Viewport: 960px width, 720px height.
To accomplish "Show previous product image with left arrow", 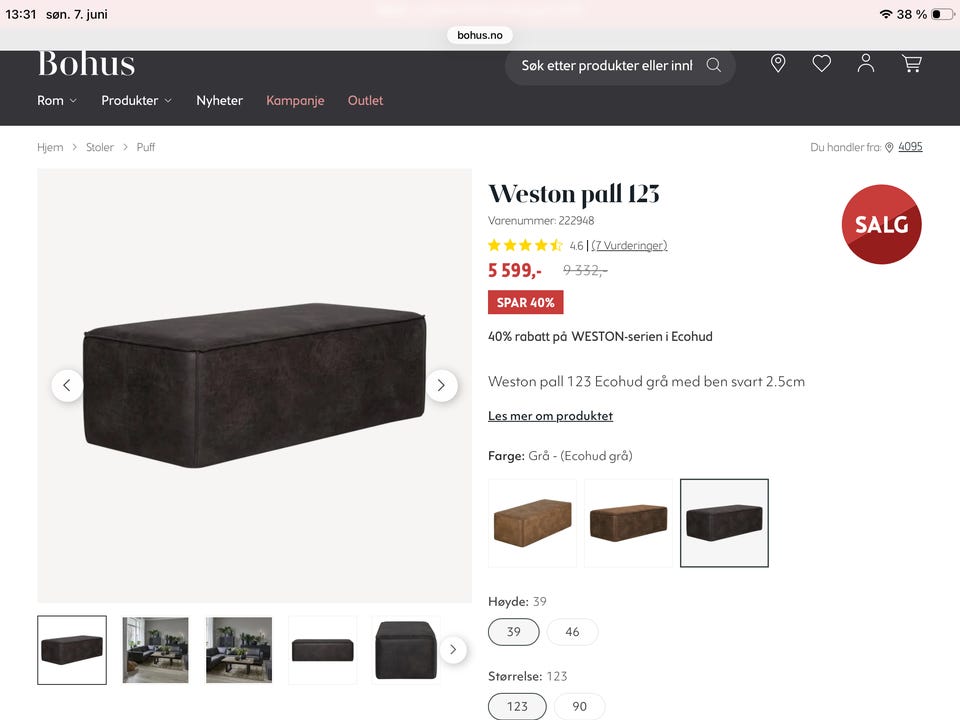I will coord(67,385).
